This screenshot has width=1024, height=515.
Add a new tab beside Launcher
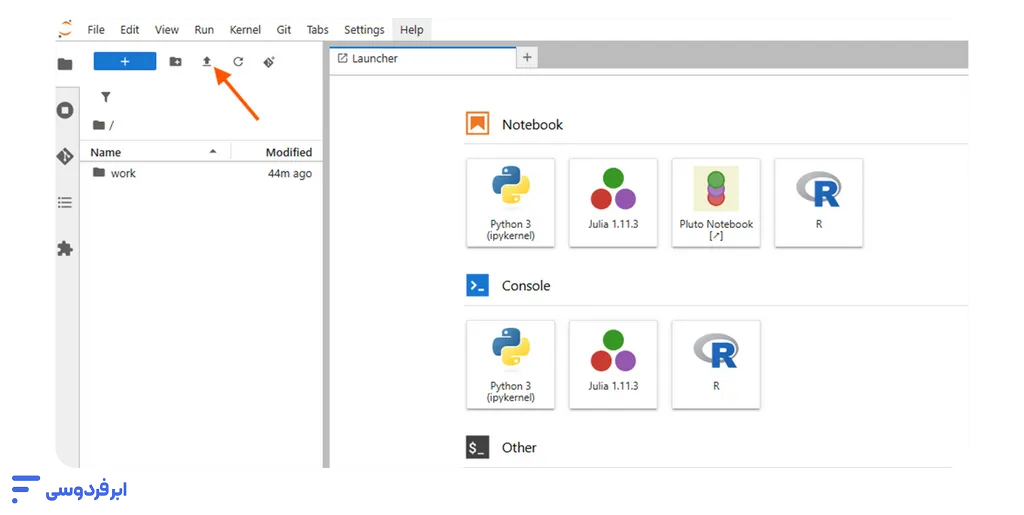[527, 58]
